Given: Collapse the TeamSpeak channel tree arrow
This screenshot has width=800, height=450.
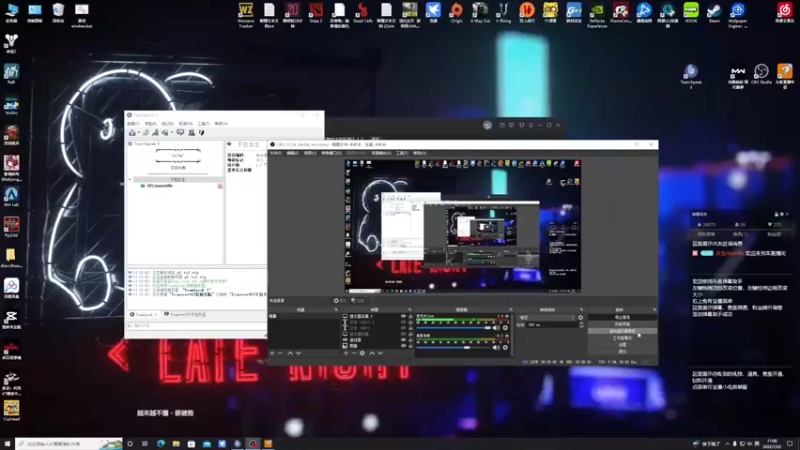Looking at the screenshot, I should pos(130,180).
